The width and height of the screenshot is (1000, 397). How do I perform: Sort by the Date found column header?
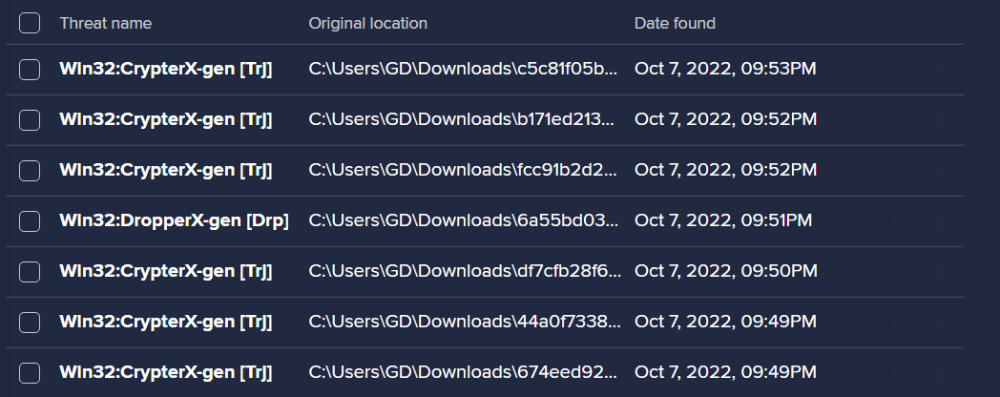click(x=675, y=24)
